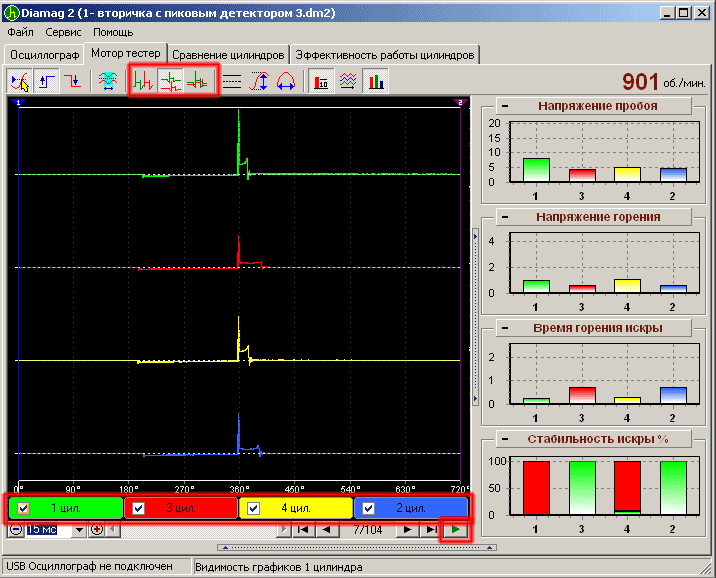Toggle horizontal dashed lines icon
This screenshot has height=578, width=716.
tap(232, 81)
